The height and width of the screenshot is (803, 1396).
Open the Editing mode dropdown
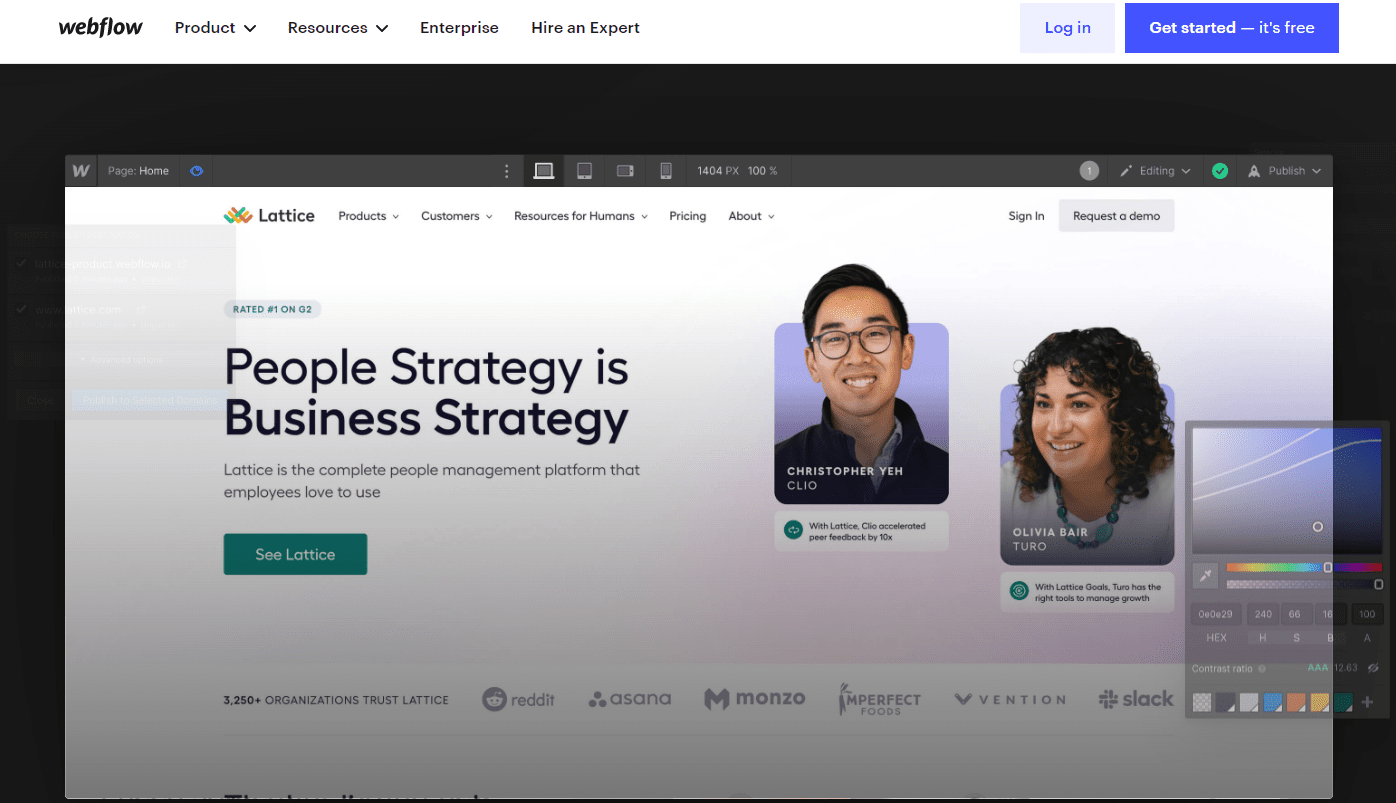click(x=1155, y=171)
